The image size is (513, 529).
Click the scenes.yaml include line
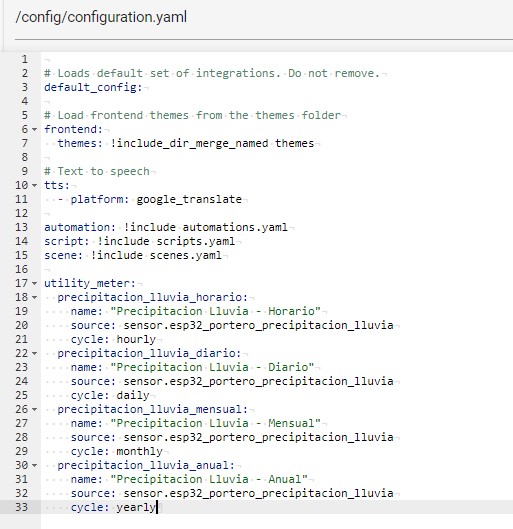coord(133,255)
